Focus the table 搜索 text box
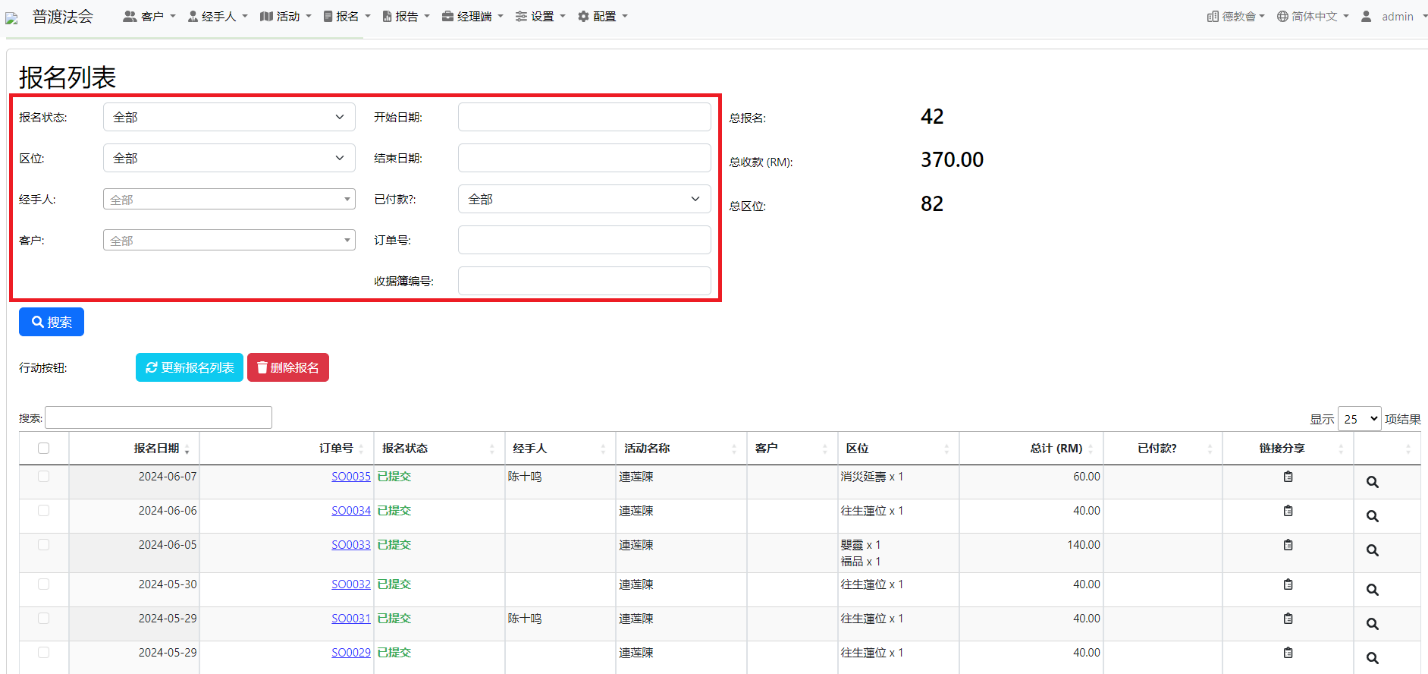The image size is (1428, 674). pyautogui.click(x=158, y=417)
